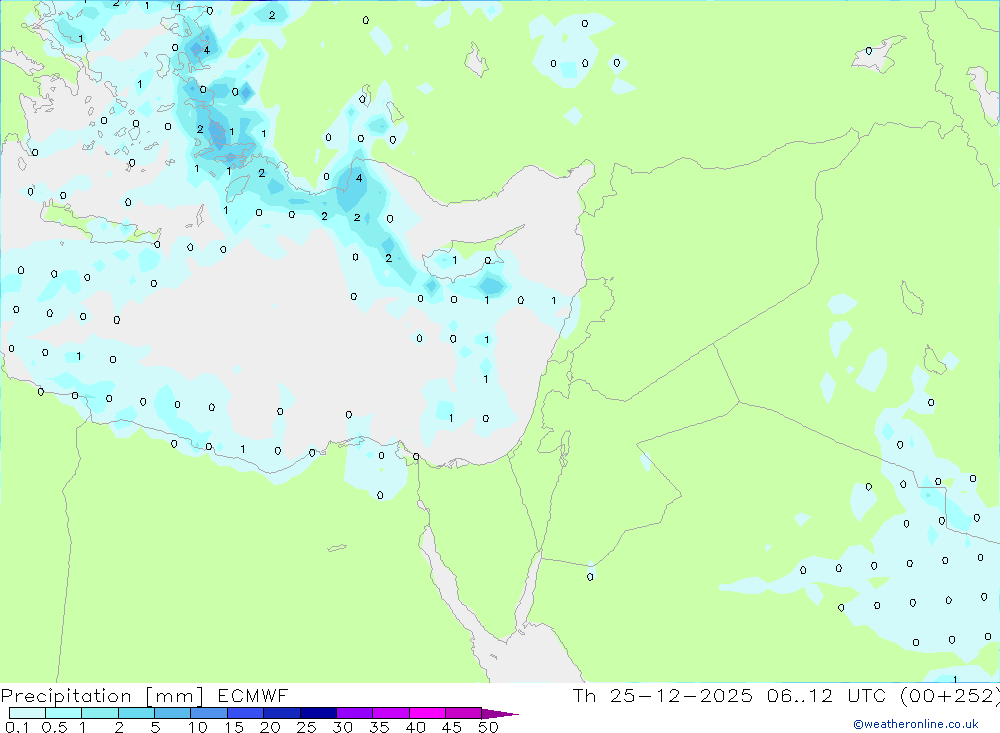Select the legend swatch between 2 and 5
Viewport: 1000px width, 733px height.
(x=136, y=713)
